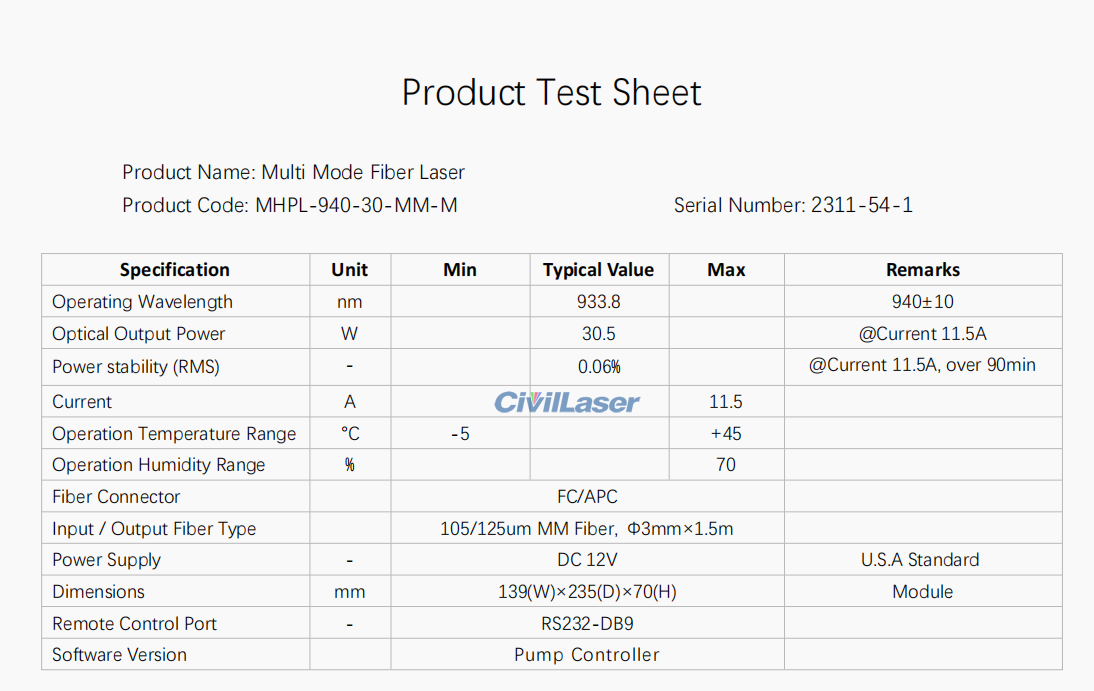Click the 933.8 typical wavelength value
1094x691 pixels.
pyautogui.click(x=598, y=302)
